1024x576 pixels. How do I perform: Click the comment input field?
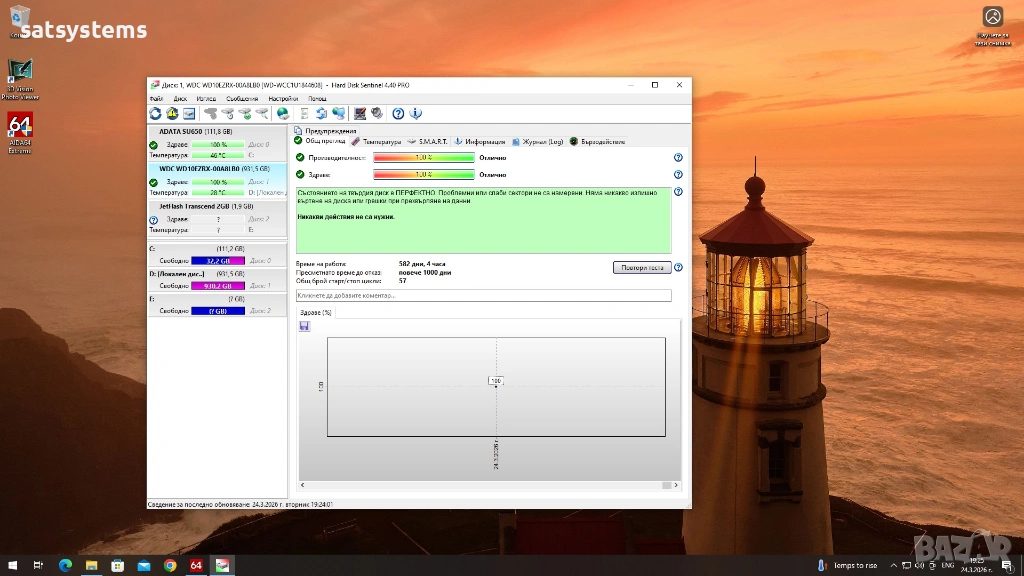[x=483, y=296]
